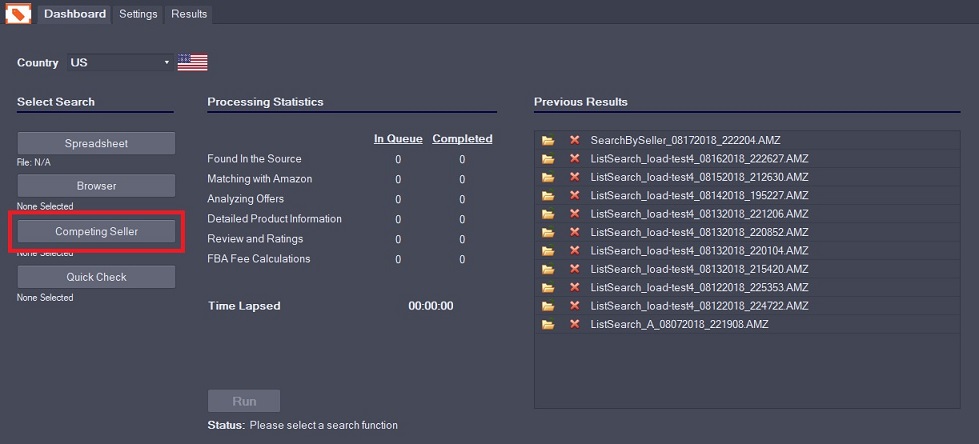Screen dimensions: 979x444
Task: Open folder for ListSearch_load-test4_08122018_224722.AMZ
Action: point(548,306)
